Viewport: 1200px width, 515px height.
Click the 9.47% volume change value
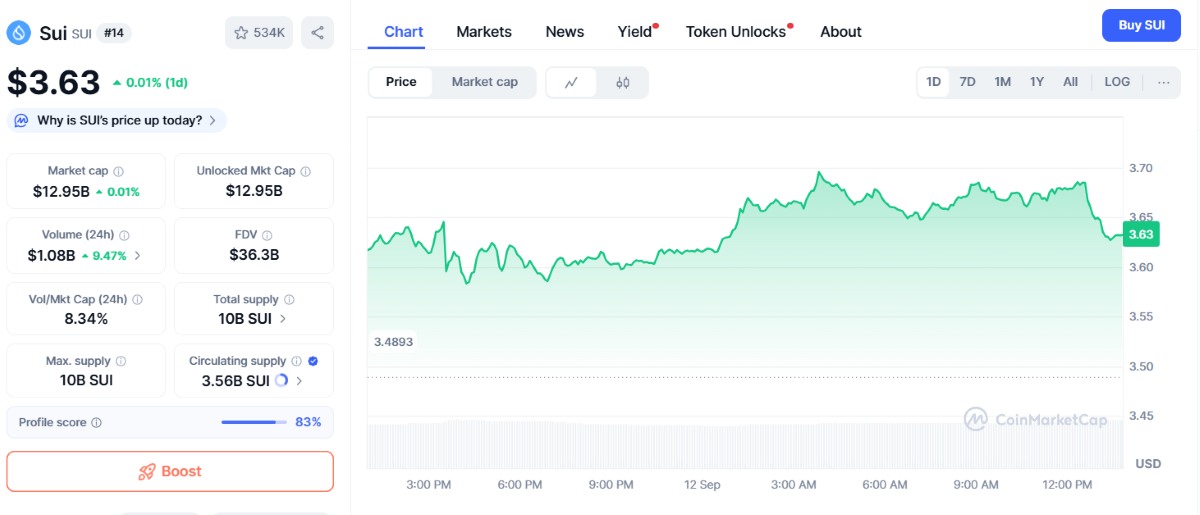[110, 255]
